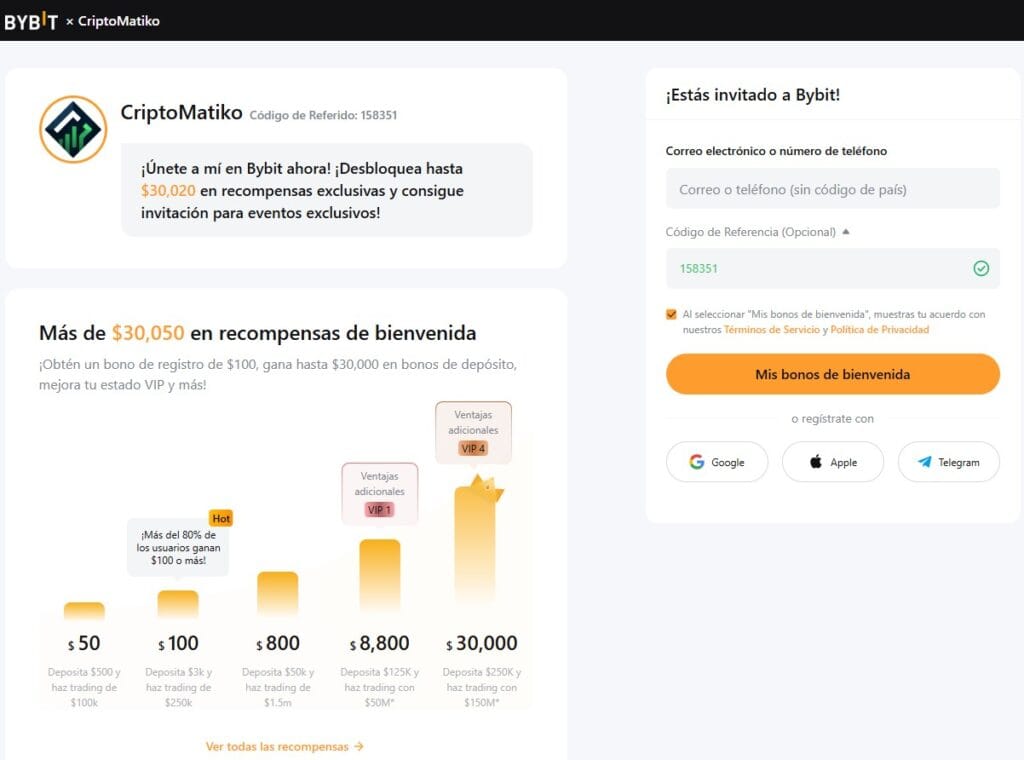Open Ver todas las recompensas link
1024x760 pixels.
(x=285, y=746)
